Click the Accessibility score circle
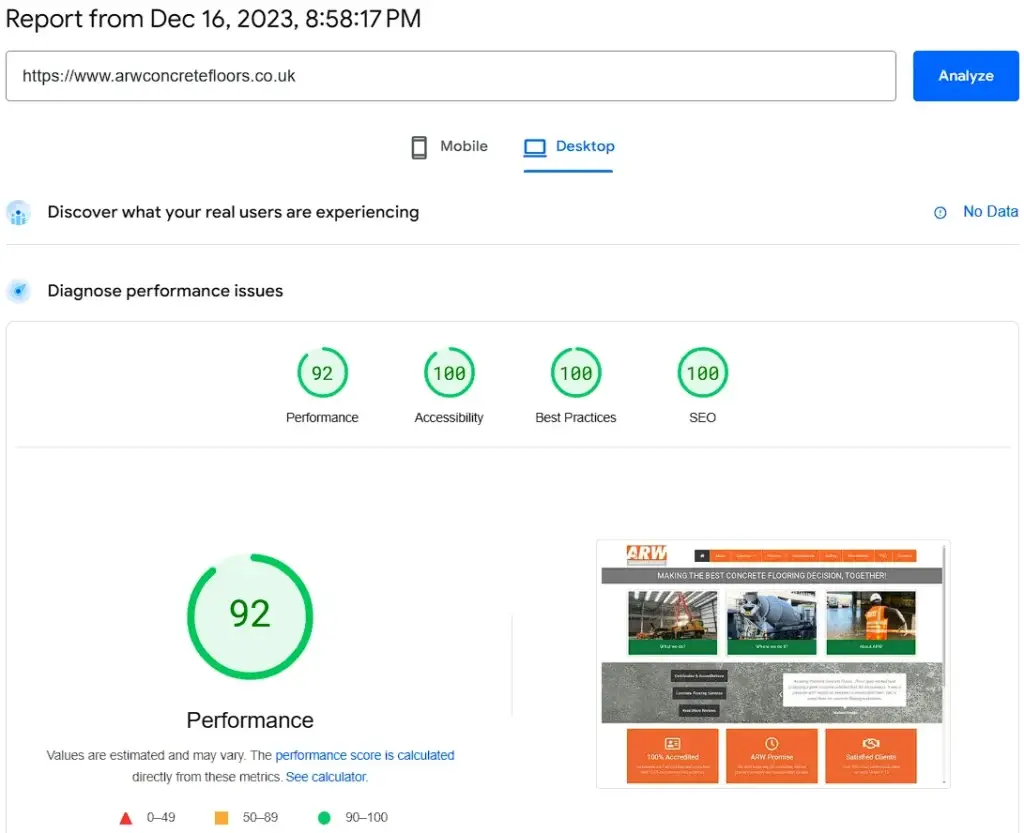The image size is (1024, 833). coord(448,372)
